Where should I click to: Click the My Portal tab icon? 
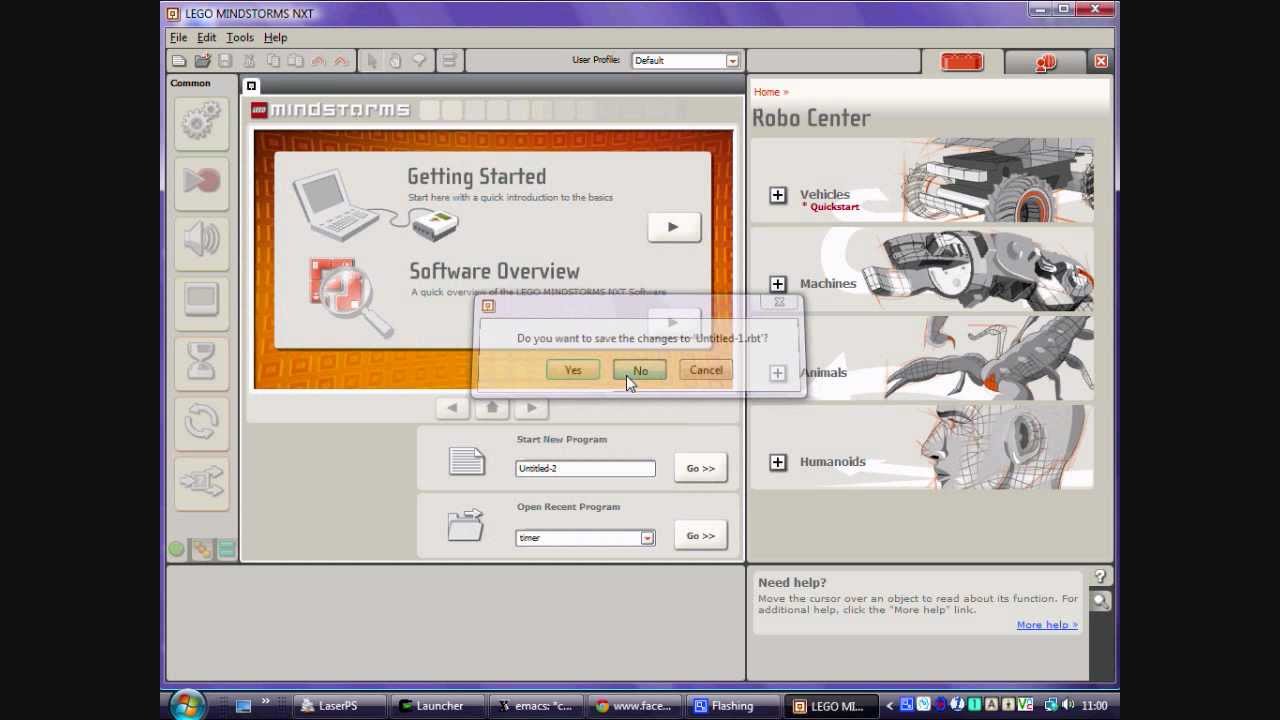pyautogui.click(x=1046, y=63)
